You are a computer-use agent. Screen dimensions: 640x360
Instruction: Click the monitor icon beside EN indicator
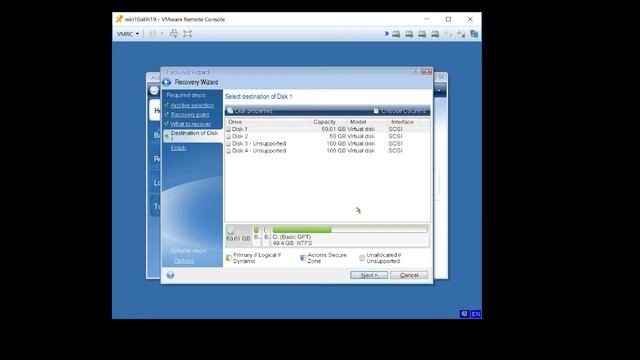pyautogui.click(x=464, y=314)
